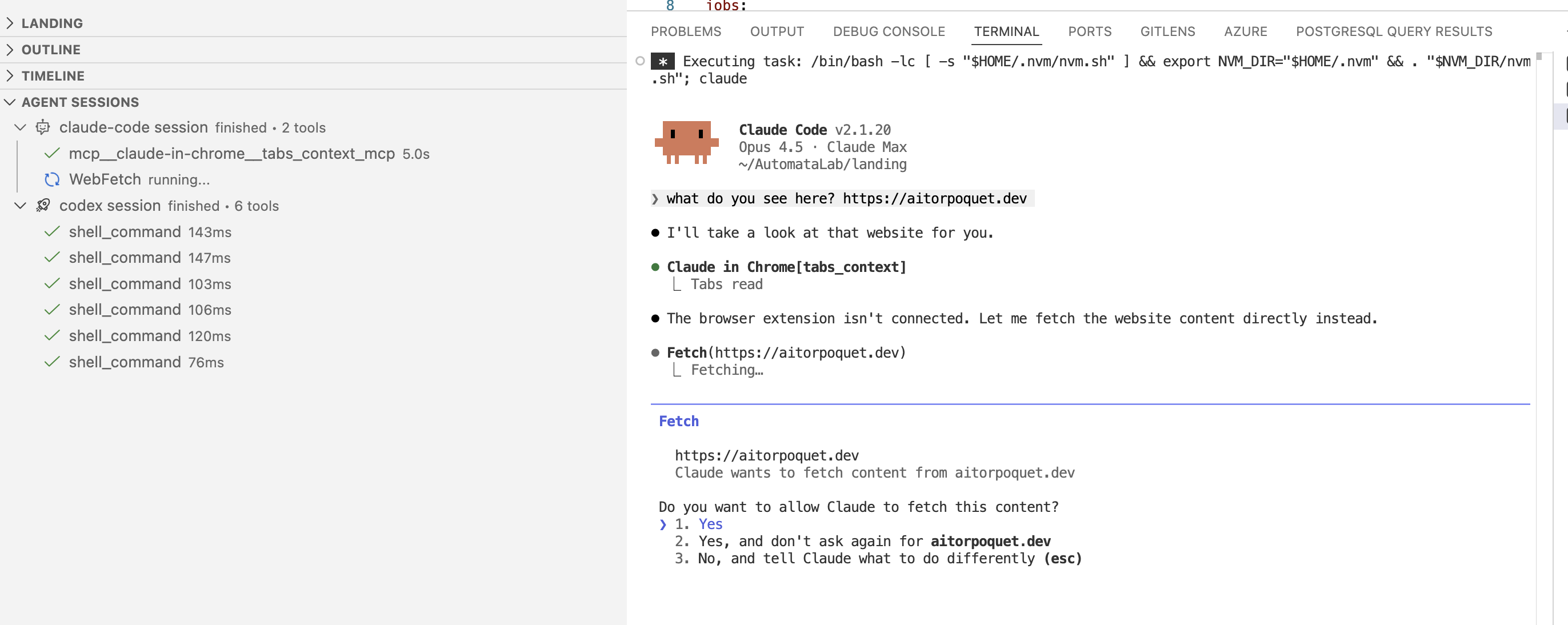Switch to the PROBLEMS tab
Viewport: 1568px width, 625px height.
(686, 31)
